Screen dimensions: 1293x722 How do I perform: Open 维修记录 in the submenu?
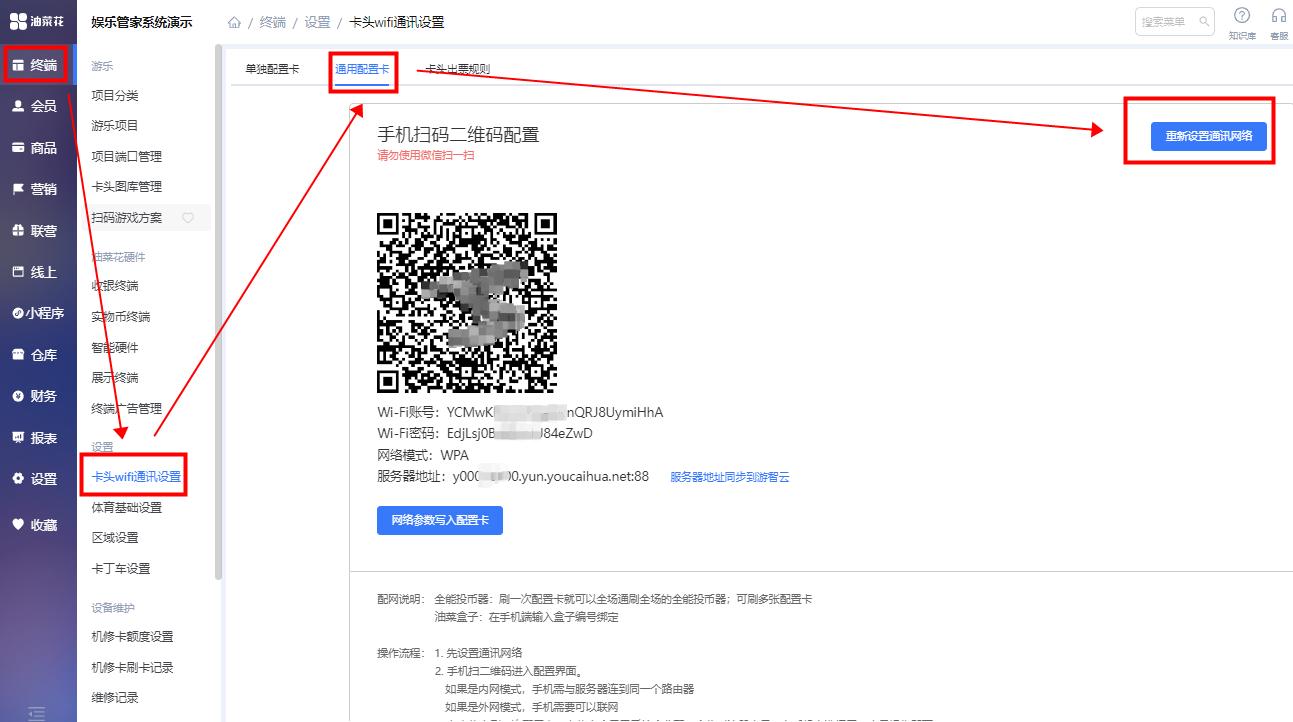(x=115, y=698)
